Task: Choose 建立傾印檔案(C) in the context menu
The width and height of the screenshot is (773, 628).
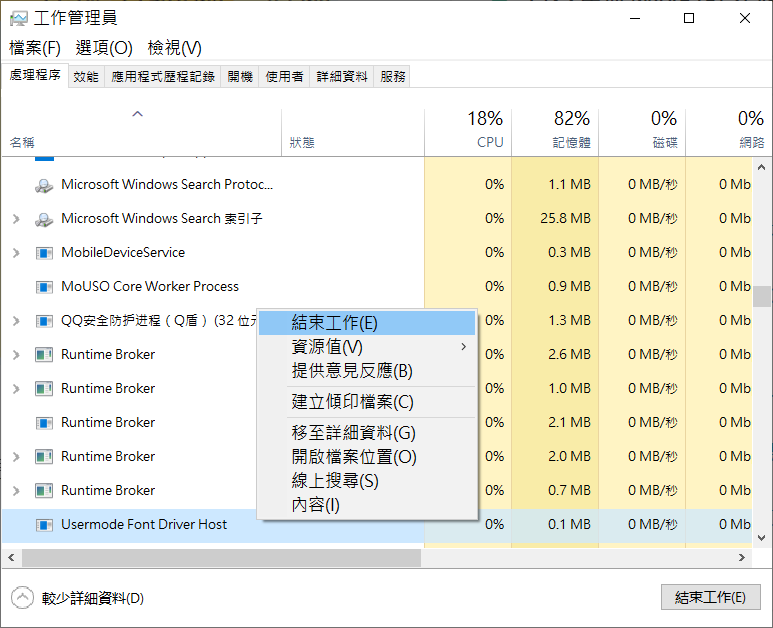Action: click(x=367, y=402)
